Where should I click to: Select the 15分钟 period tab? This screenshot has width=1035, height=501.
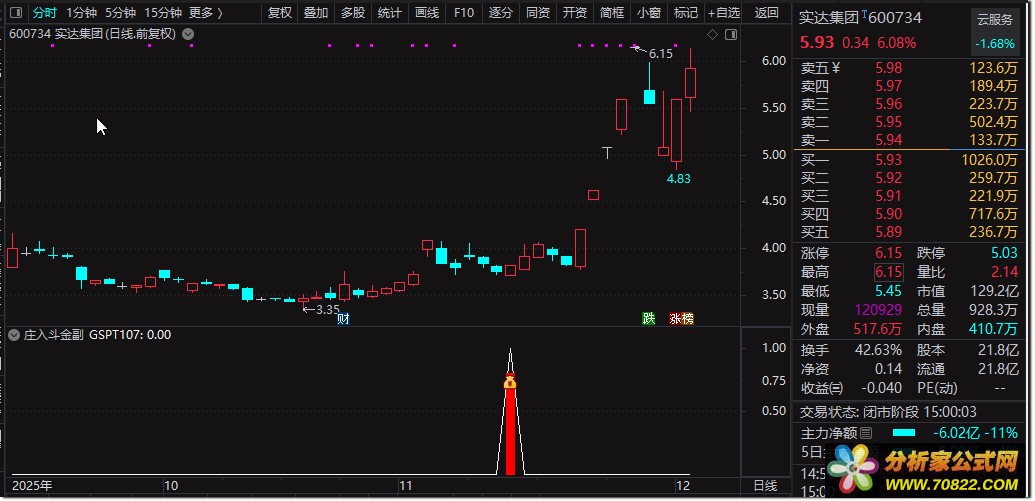pos(163,13)
